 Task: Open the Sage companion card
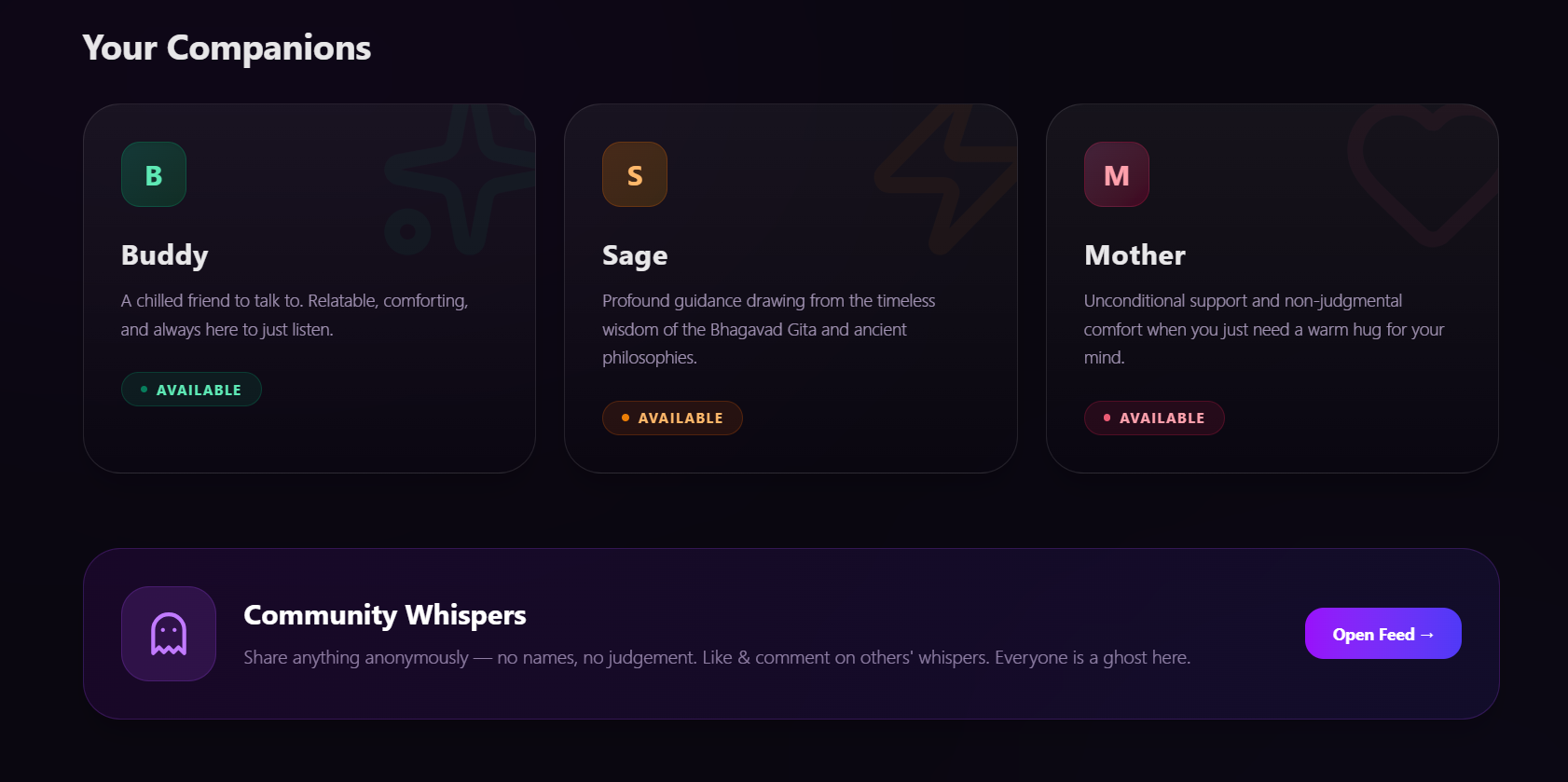(x=791, y=287)
